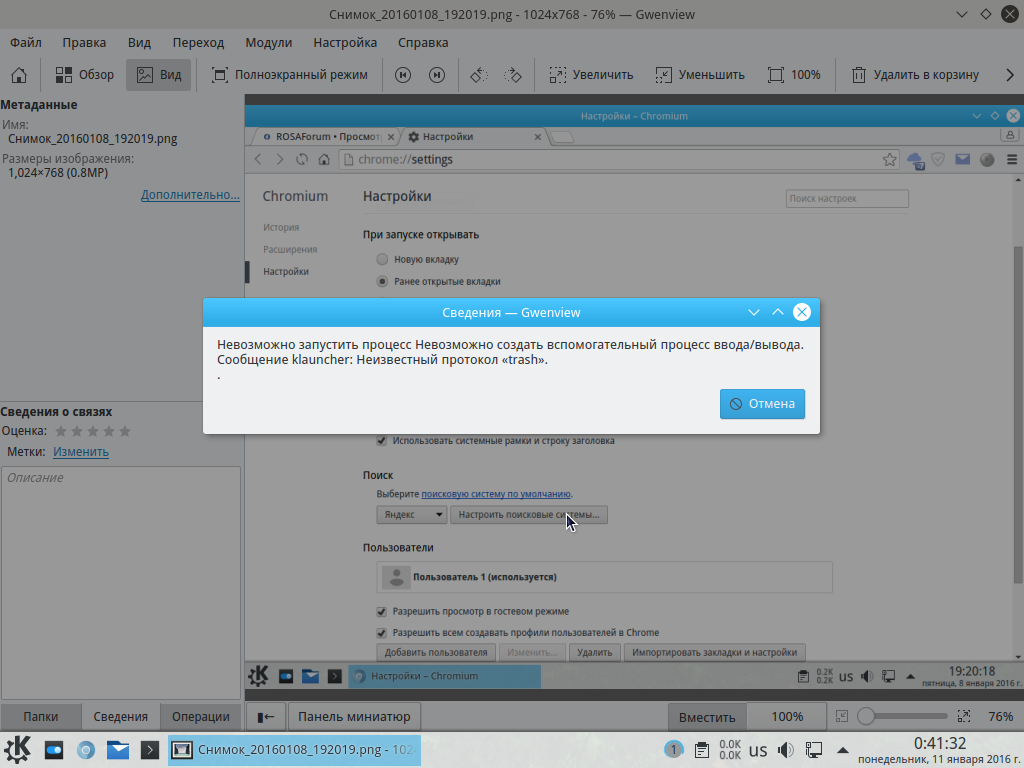Expand hidden system tray icons arrow

click(842, 750)
